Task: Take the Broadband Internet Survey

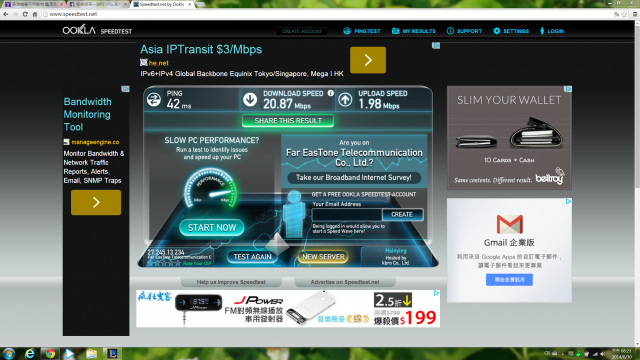Action: click(x=353, y=178)
